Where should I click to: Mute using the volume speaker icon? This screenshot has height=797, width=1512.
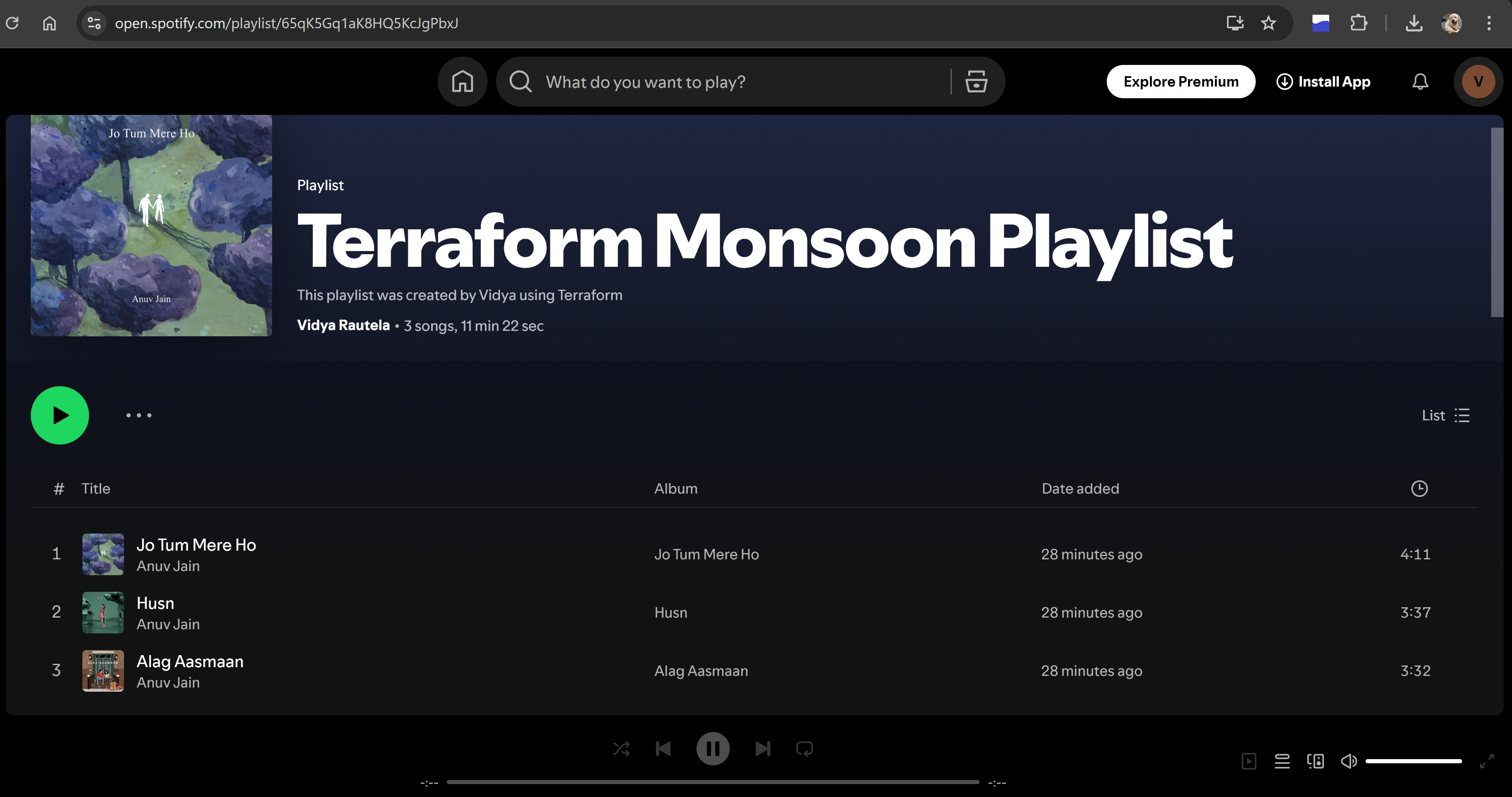(1348, 761)
